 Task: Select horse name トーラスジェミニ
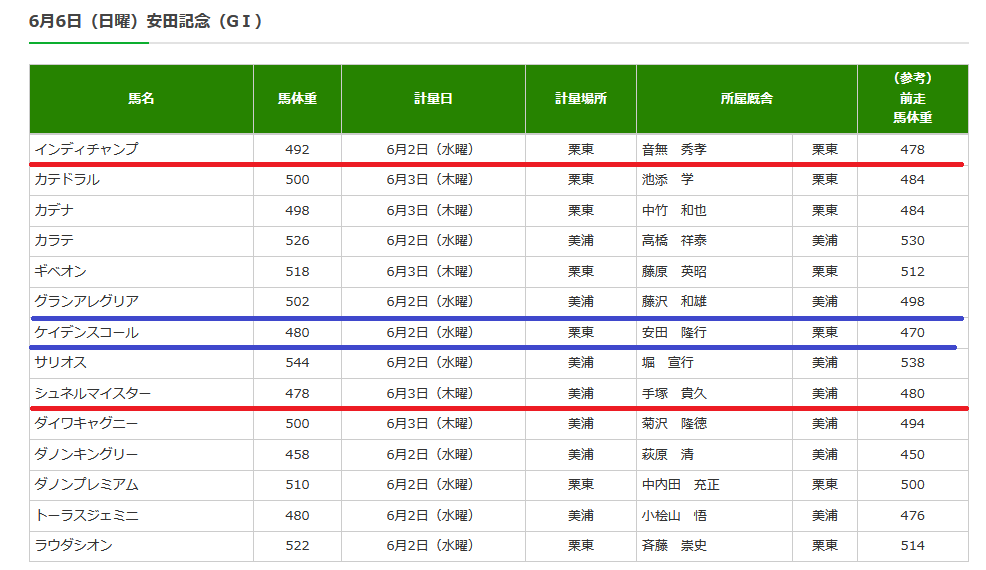click(x=86, y=516)
